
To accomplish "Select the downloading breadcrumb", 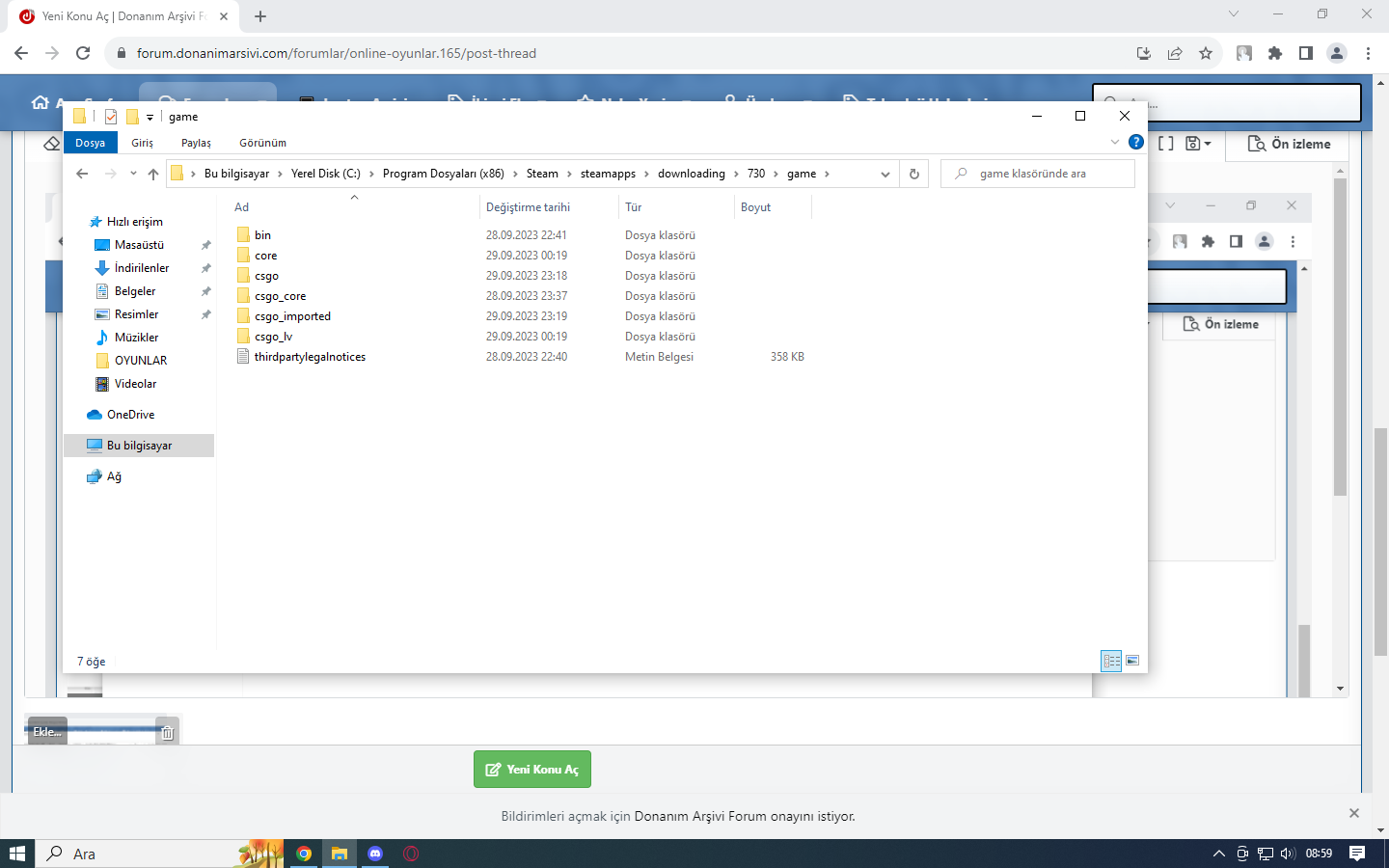I will [692, 174].
